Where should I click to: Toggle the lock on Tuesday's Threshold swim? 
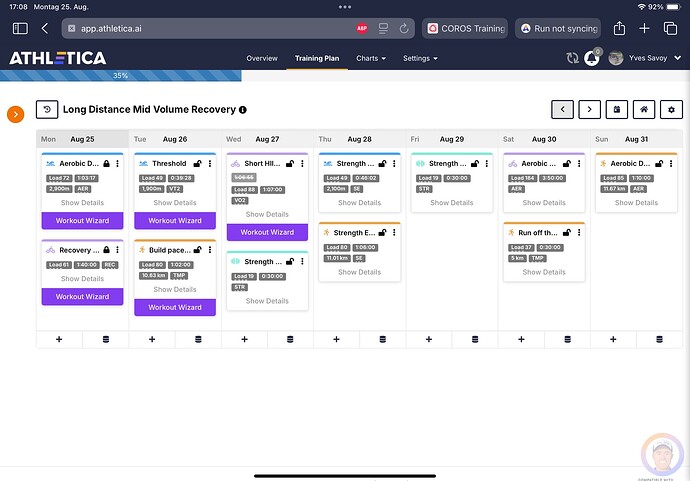(x=198, y=163)
